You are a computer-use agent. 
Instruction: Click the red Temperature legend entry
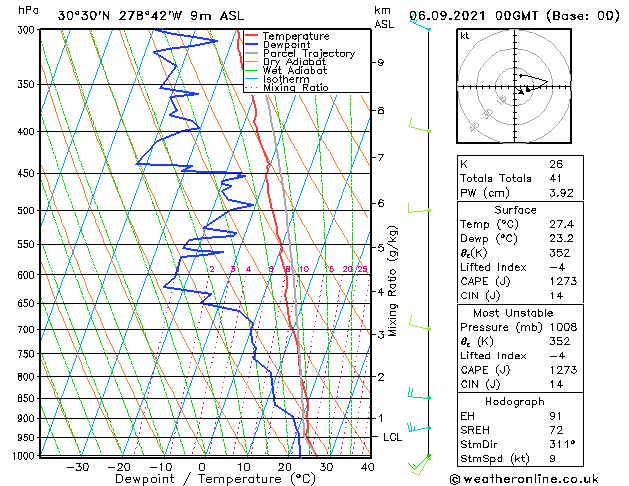tap(296, 36)
